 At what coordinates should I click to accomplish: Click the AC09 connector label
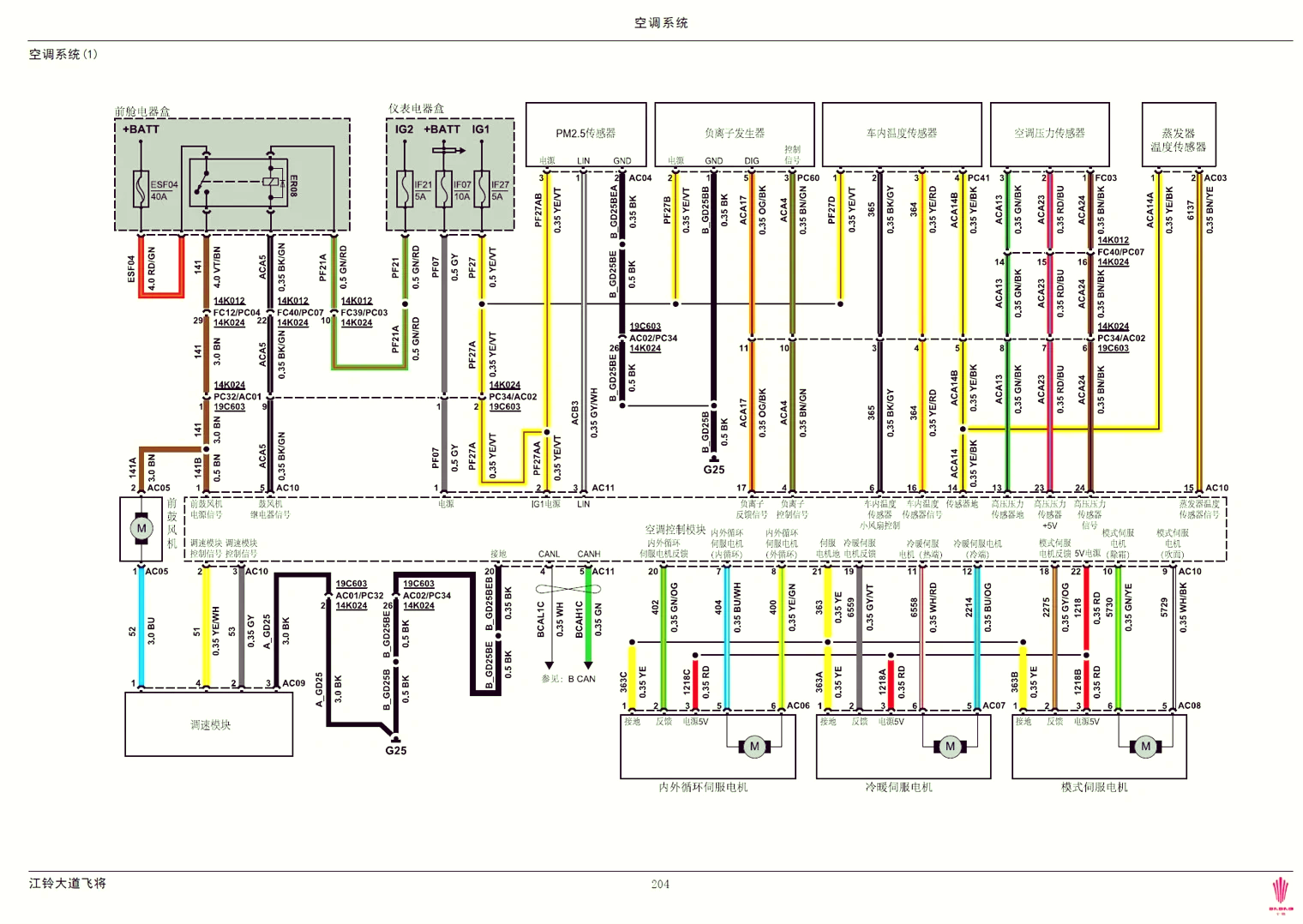coord(293,683)
